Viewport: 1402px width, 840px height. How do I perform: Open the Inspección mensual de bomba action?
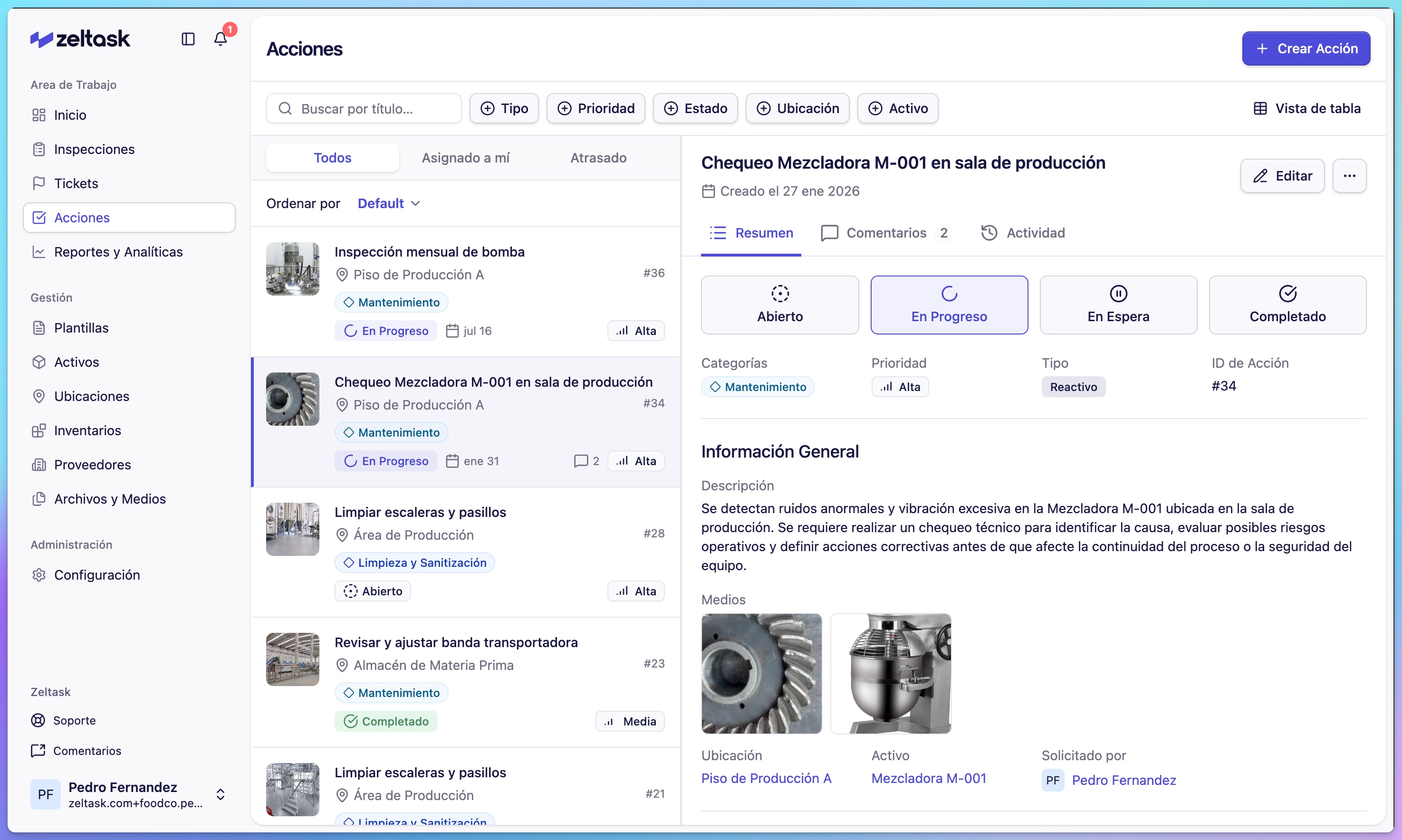[465, 292]
